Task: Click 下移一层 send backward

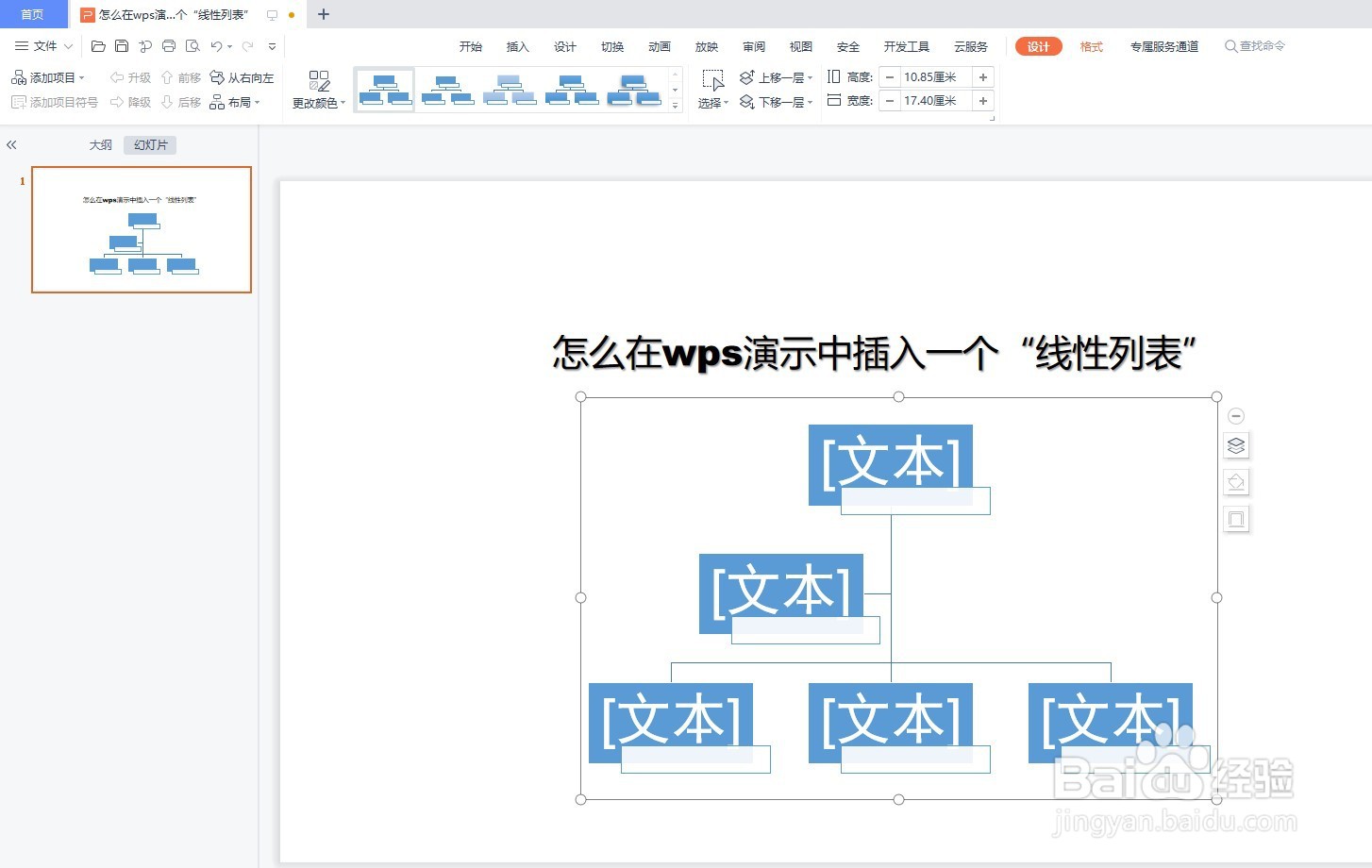Action: tap(776, 102)
